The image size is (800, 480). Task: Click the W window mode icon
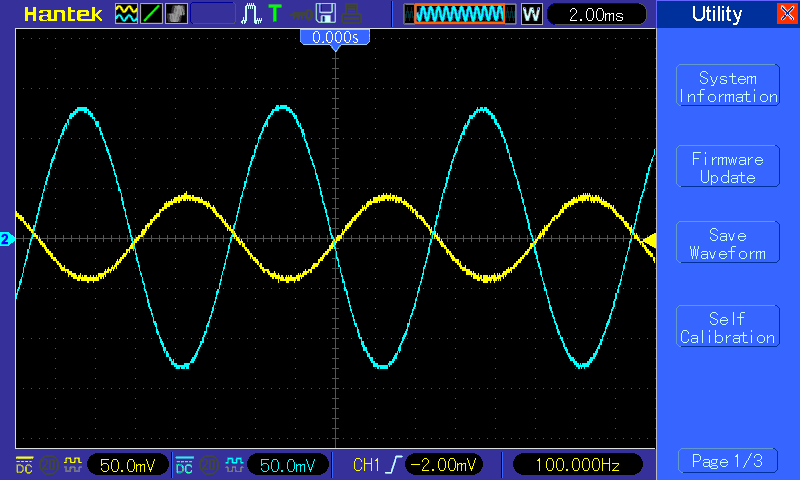tap(531, 14)
